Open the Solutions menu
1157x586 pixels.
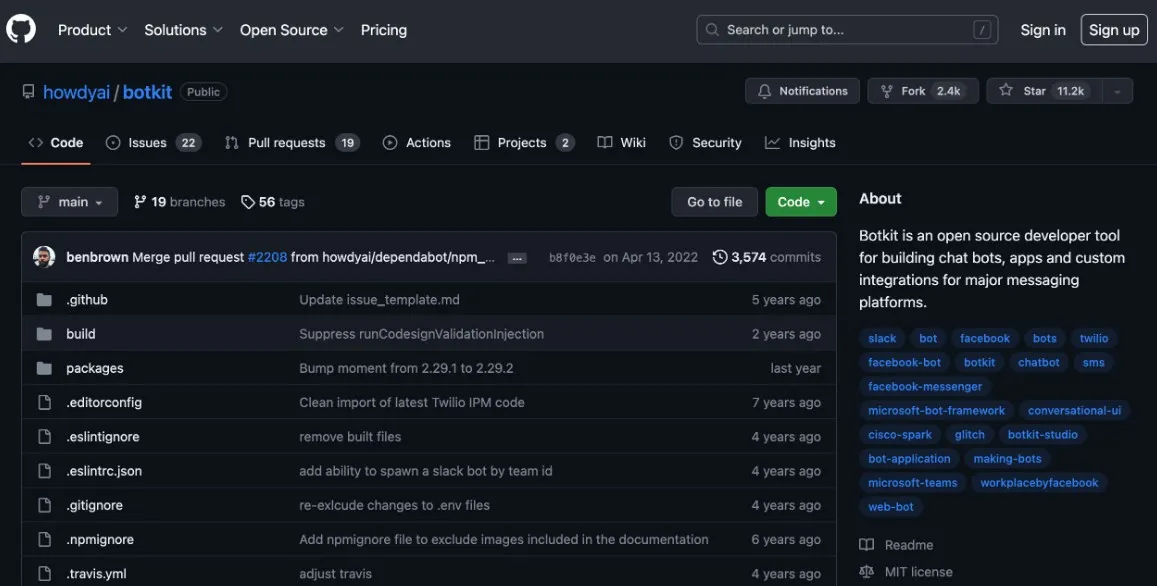pyautogui.click(x=183, y=30)
